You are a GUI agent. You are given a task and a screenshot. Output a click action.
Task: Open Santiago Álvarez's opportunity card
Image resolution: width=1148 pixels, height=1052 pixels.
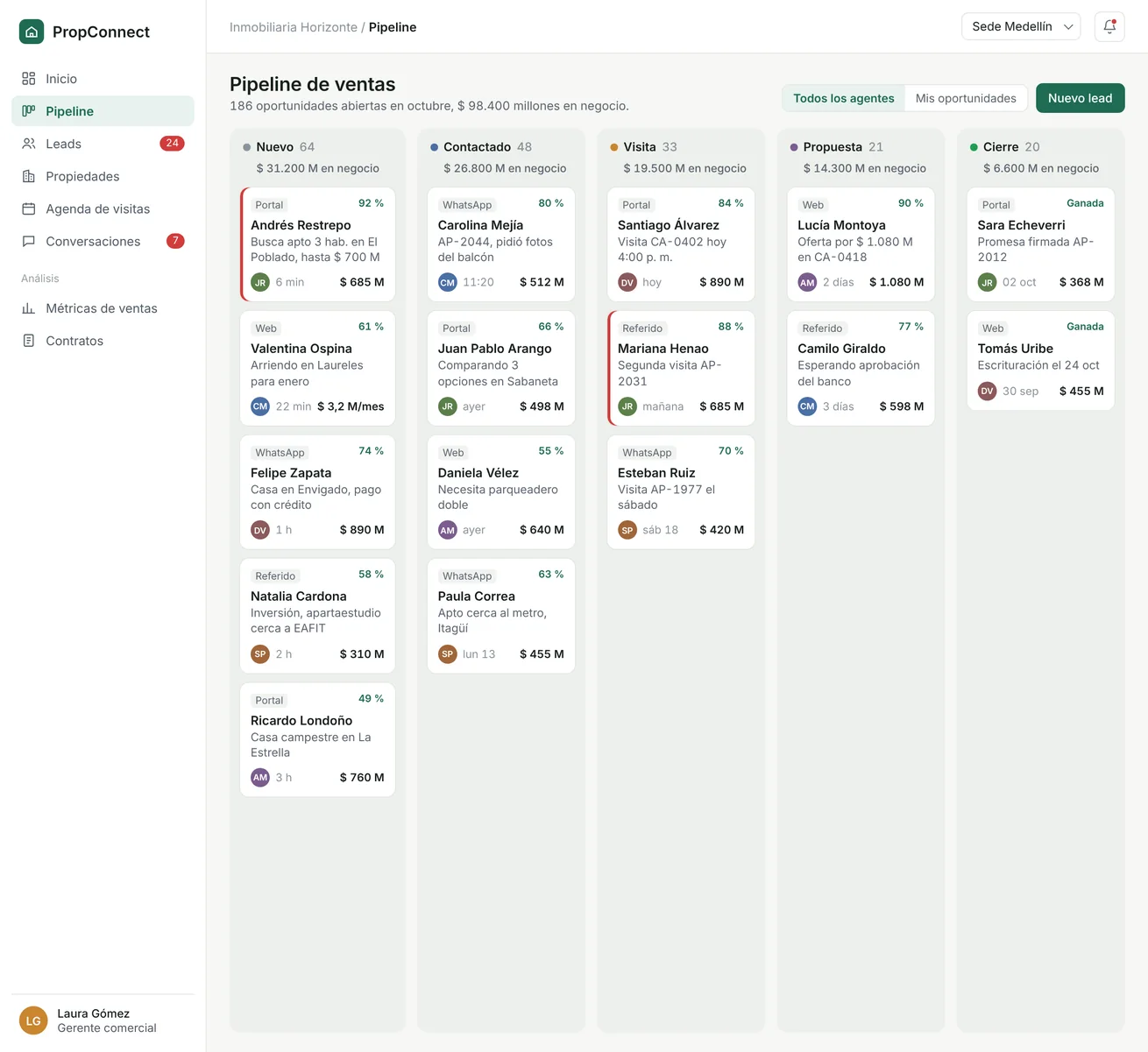pyautogui.click(x=681, y=244)
